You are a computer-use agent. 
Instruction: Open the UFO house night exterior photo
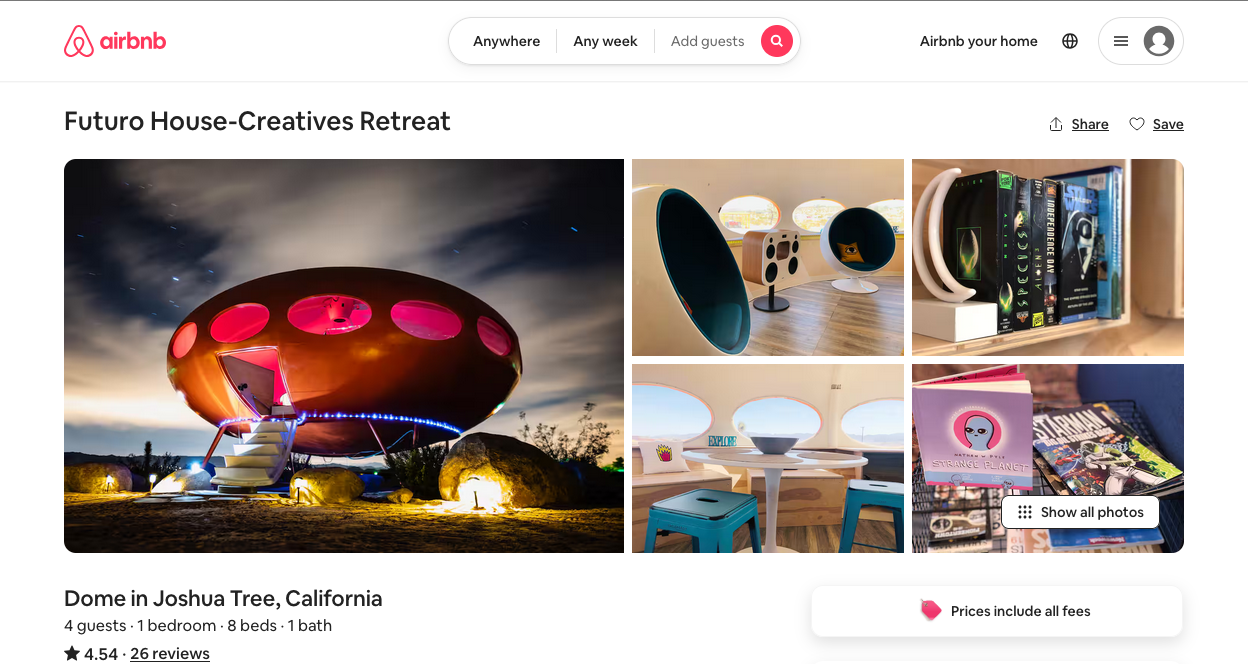point(344,356)
